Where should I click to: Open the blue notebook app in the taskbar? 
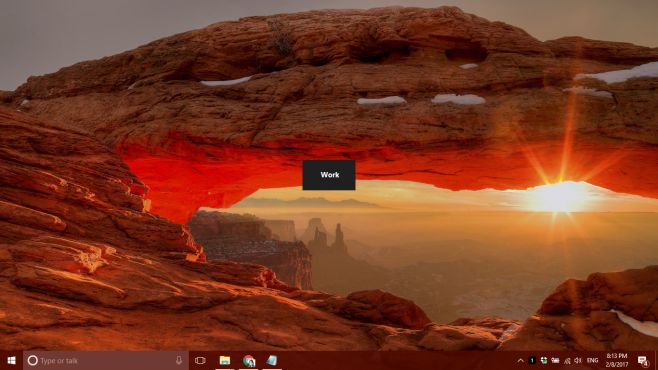pyautogui.click(x=272, y=360)
